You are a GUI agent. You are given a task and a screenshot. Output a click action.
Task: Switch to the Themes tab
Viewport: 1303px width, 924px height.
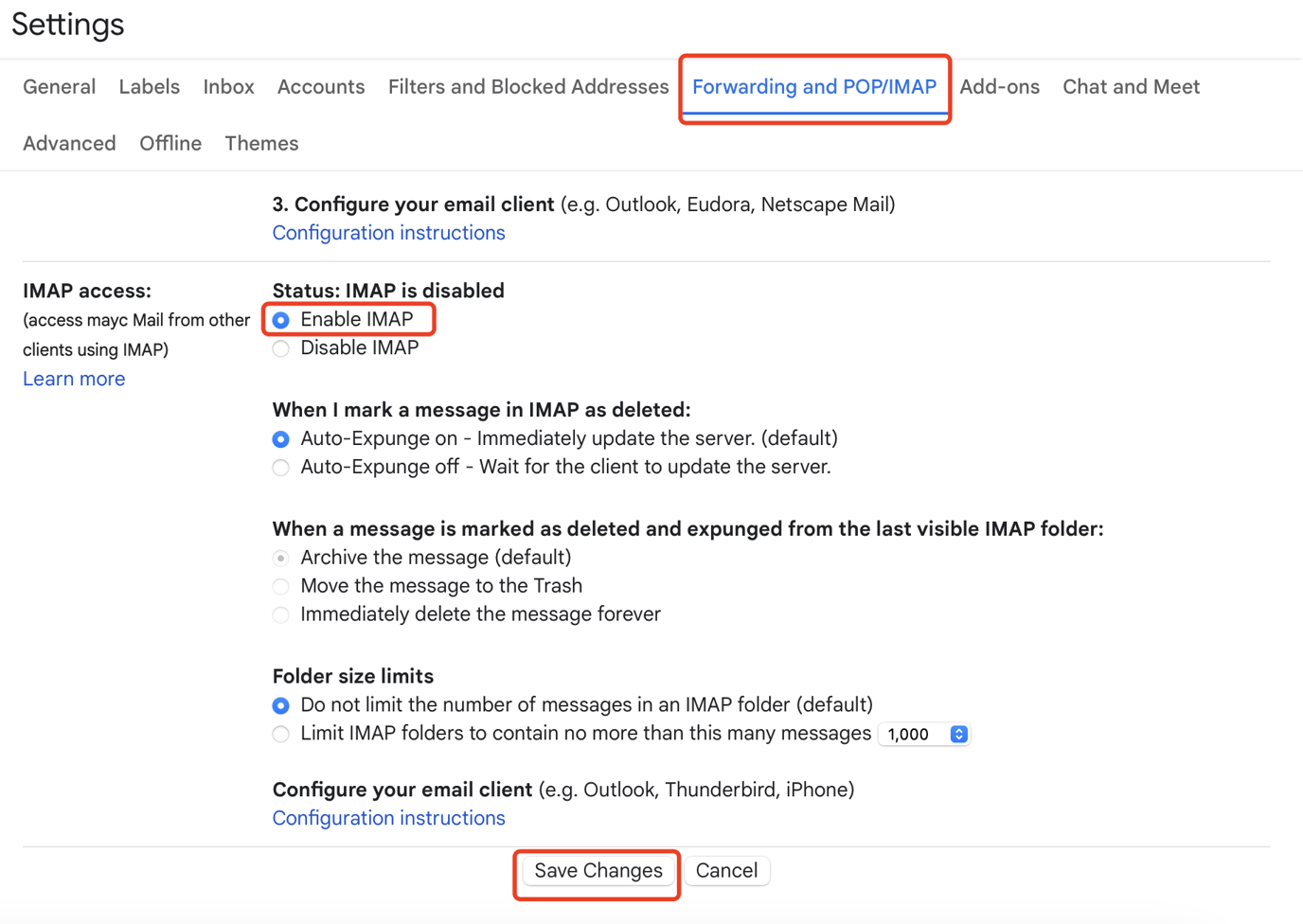261,143
